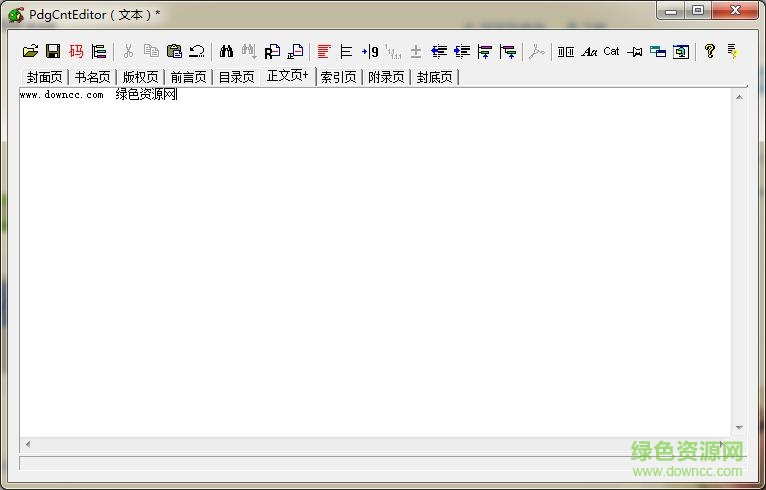
Task: Open the tree structure view icon
Action: (x=99, y=51)
